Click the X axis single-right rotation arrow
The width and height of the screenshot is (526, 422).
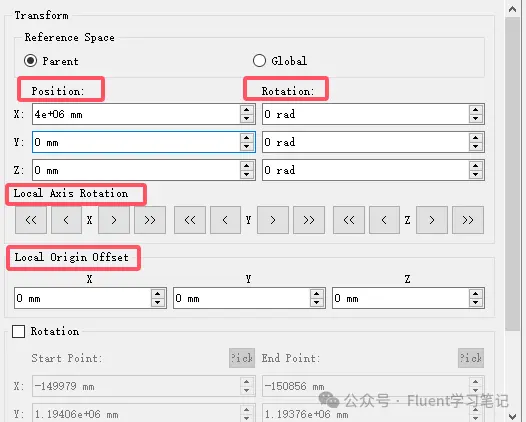(x=114, y=220)
